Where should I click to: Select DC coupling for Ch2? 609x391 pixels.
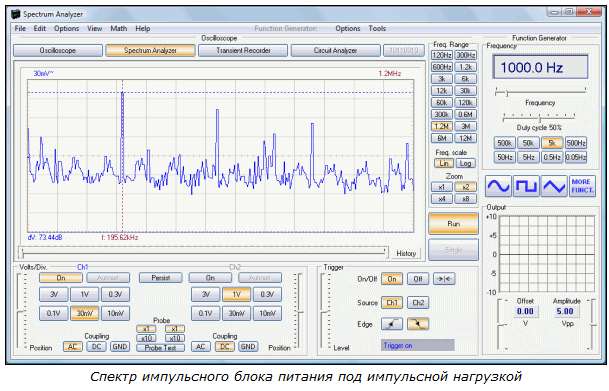(224, 347)
